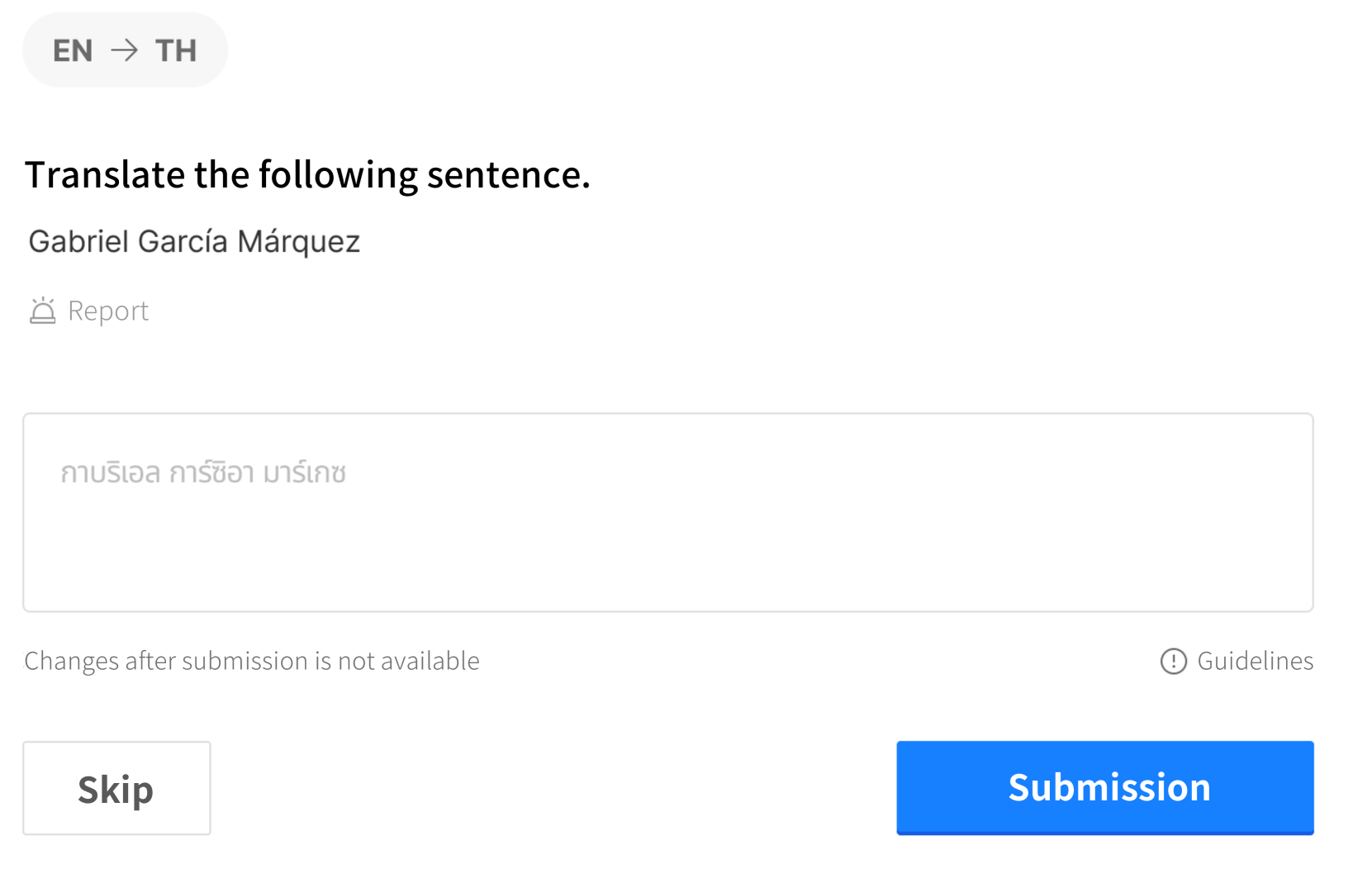
Task: Click the Guidelines exclamation circle icon
Action: [x=1173, y=661]
